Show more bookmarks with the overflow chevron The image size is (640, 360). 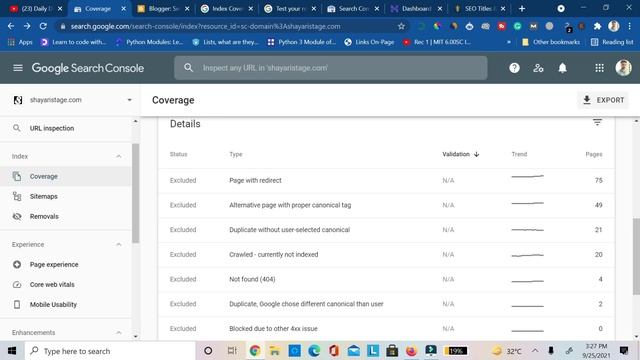pyautogui.click(x=509, y=42)
